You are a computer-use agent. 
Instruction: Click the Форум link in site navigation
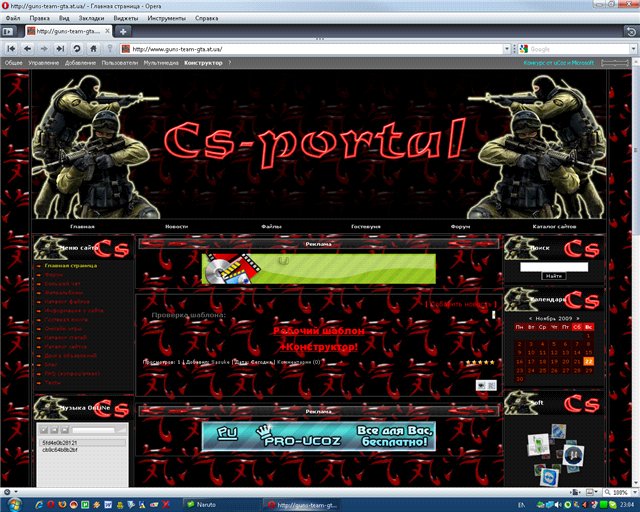point(460,227)
